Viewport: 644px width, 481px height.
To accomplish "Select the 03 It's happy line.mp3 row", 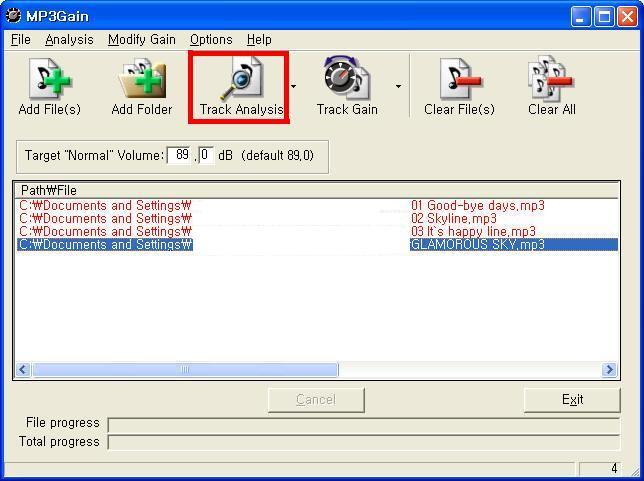I will tap(317, 232).
